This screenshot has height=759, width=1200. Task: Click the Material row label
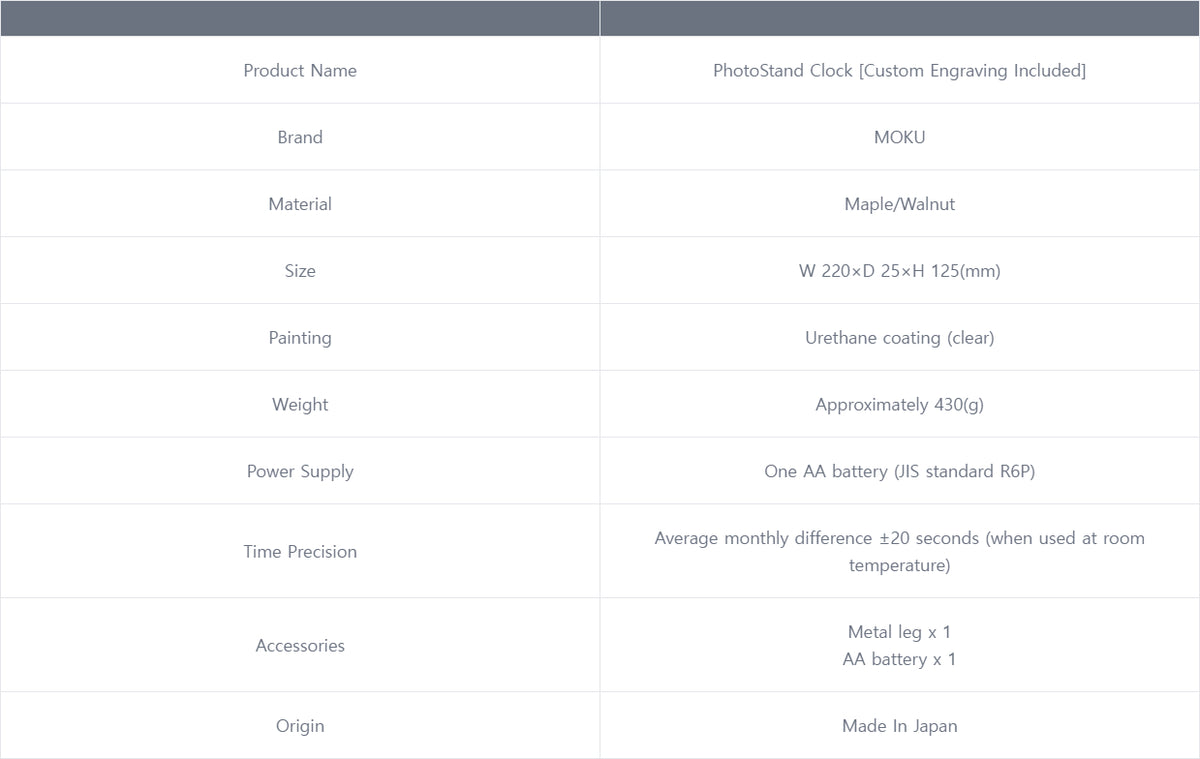coord(300,204)
